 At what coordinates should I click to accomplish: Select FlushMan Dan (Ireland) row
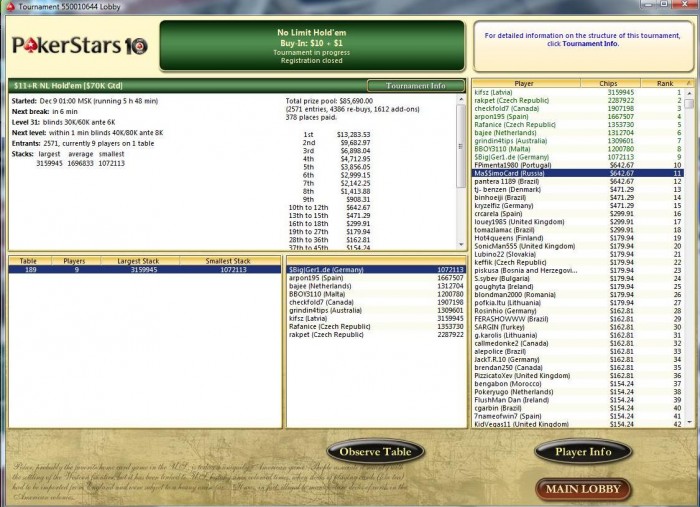(x=578, y=400)
